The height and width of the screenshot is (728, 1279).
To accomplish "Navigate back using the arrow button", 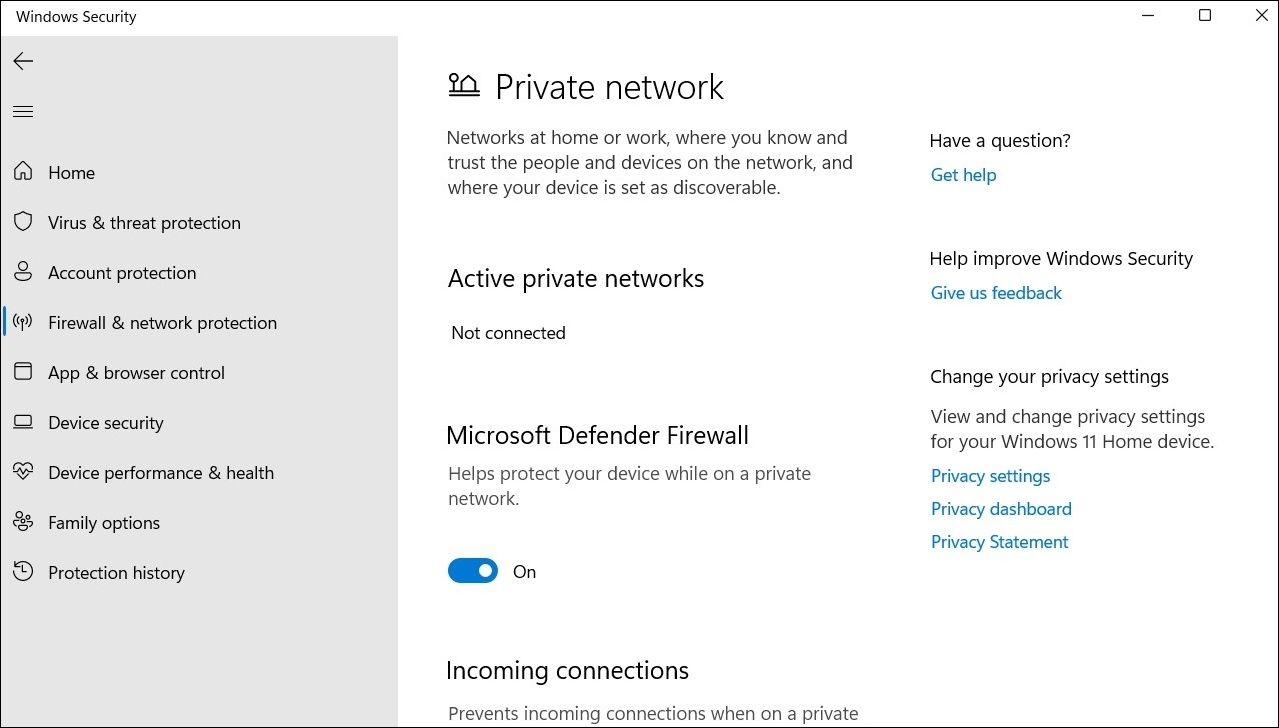I will [x=23, y=61].
